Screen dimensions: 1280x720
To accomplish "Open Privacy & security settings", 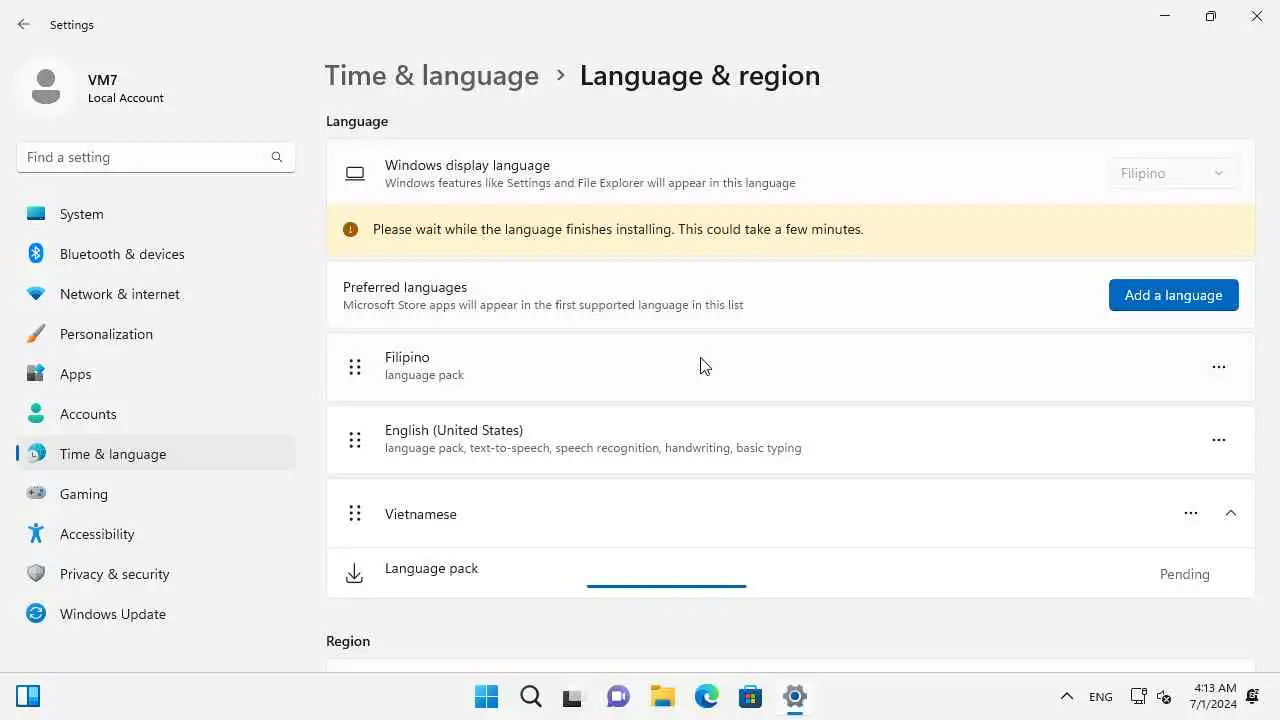I will point(156,574).
